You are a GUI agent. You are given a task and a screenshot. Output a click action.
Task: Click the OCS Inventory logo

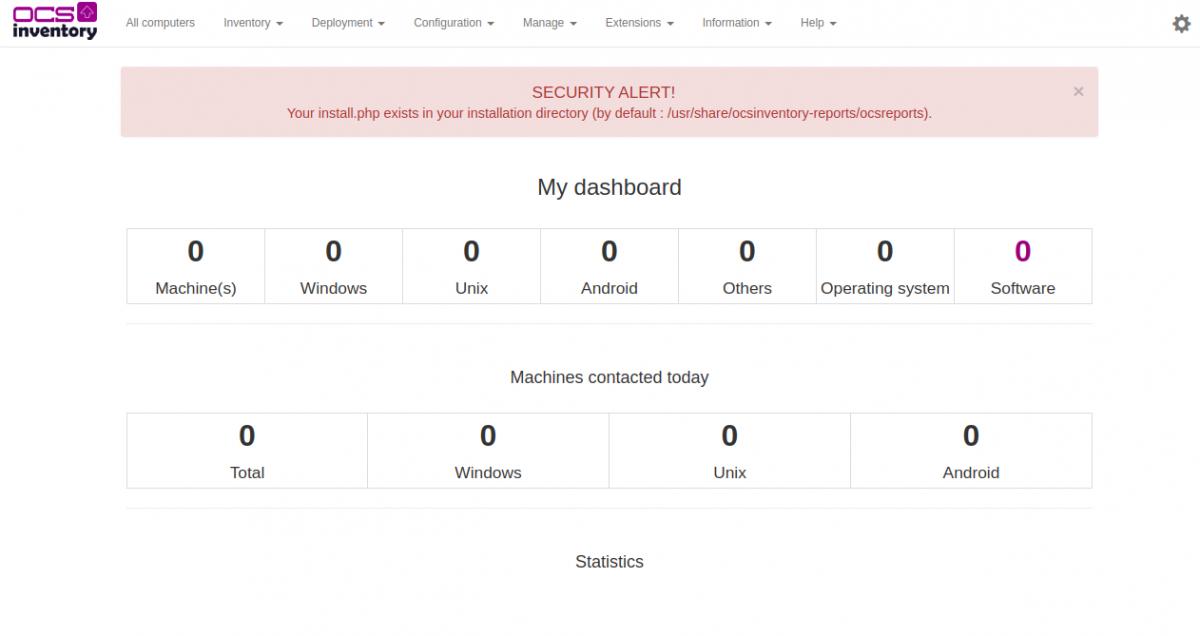(x=55, y=22)
